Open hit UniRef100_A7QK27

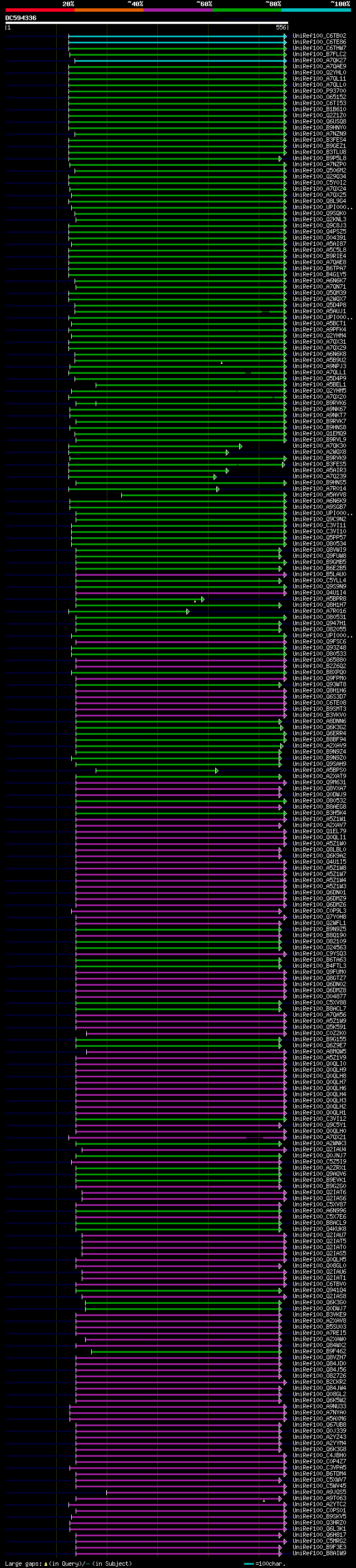pos(319,60)
